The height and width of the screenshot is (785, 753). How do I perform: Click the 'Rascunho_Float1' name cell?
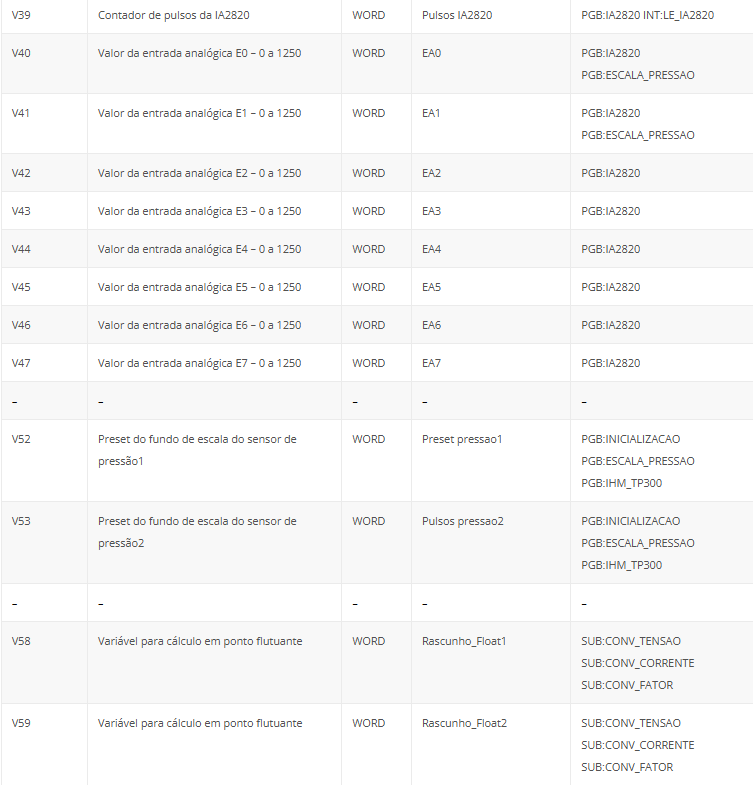464,641
